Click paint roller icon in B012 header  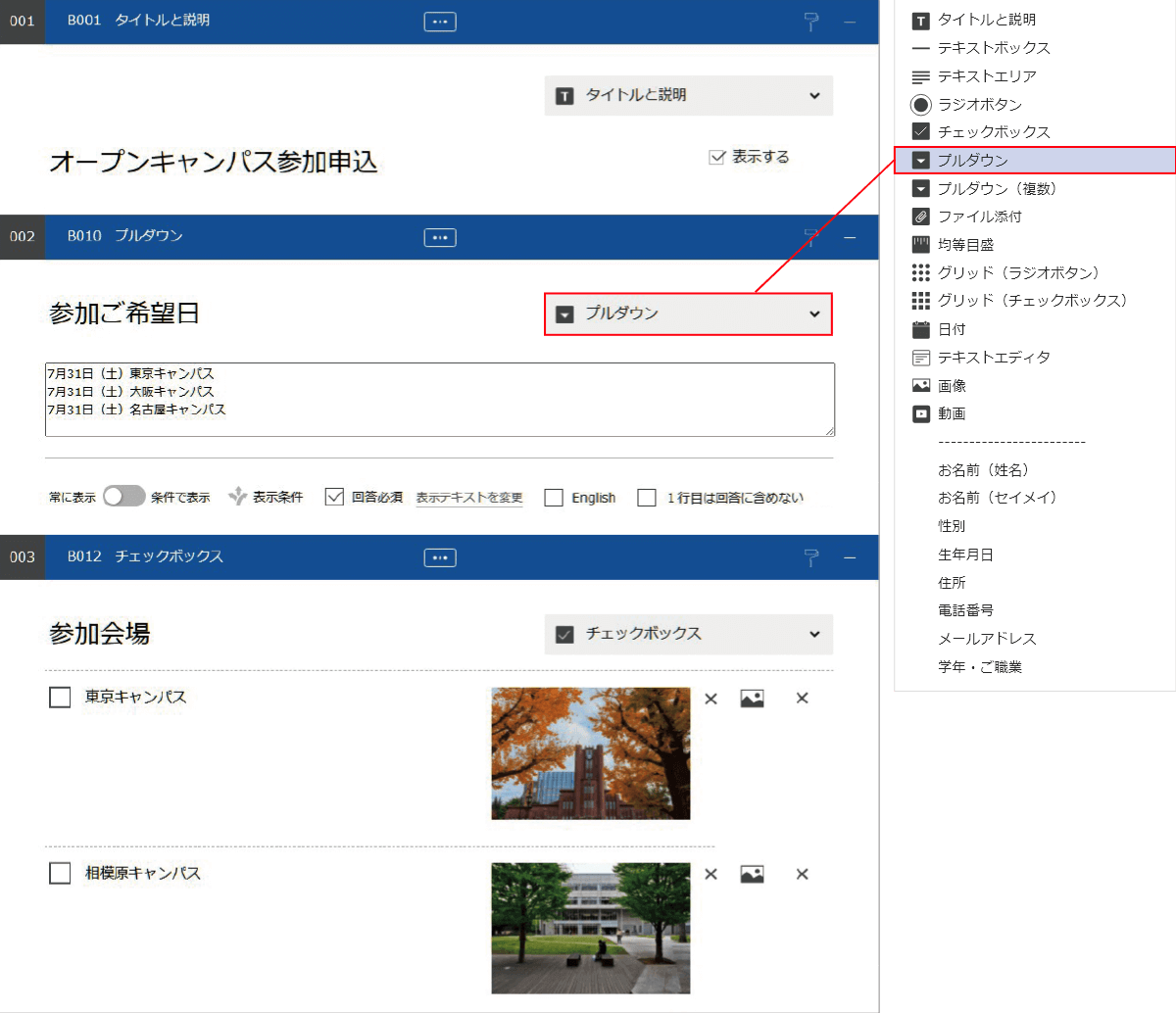tap(811, 557)
